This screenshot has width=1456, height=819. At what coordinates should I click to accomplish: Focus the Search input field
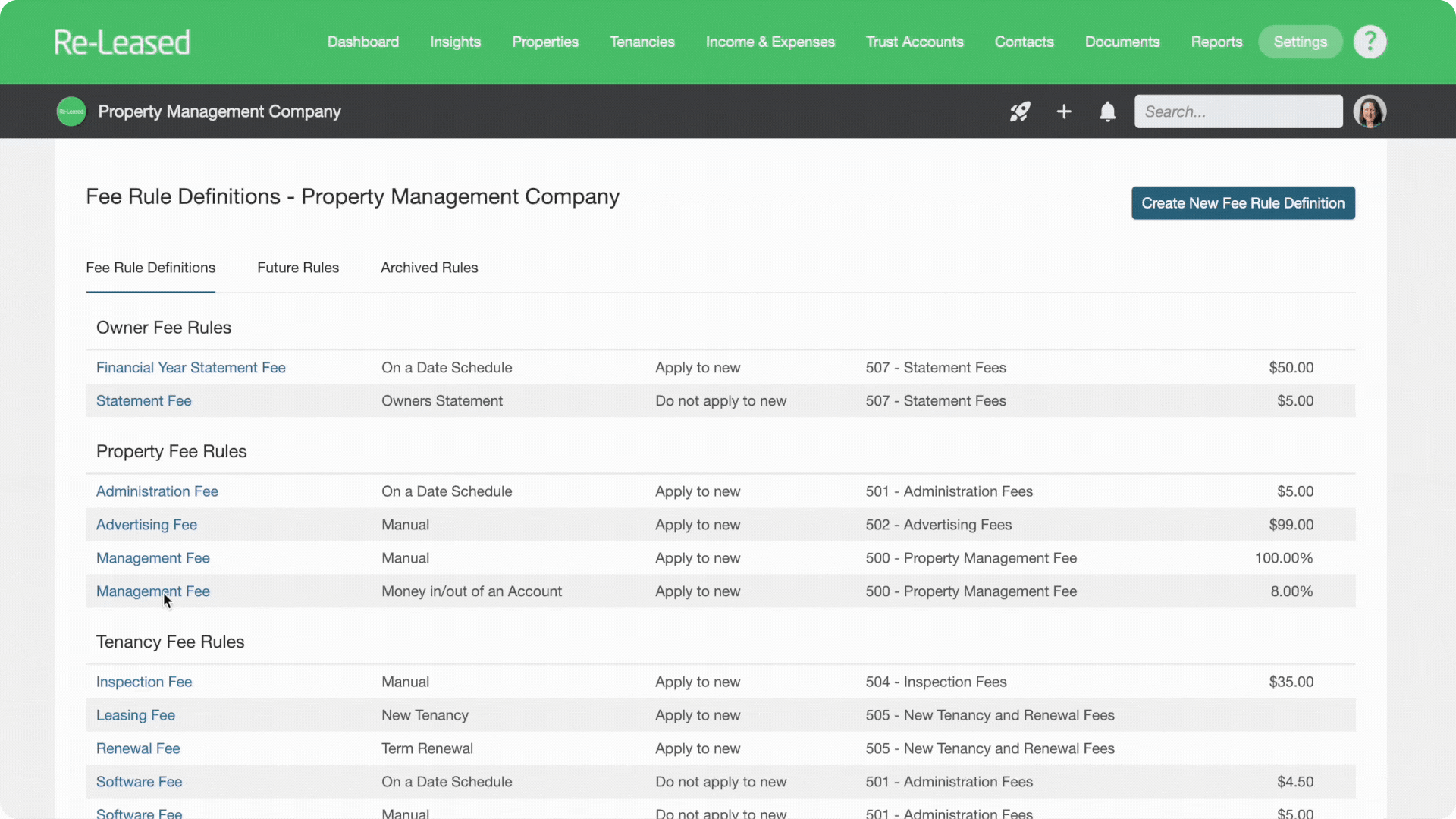click(1238, 111)
